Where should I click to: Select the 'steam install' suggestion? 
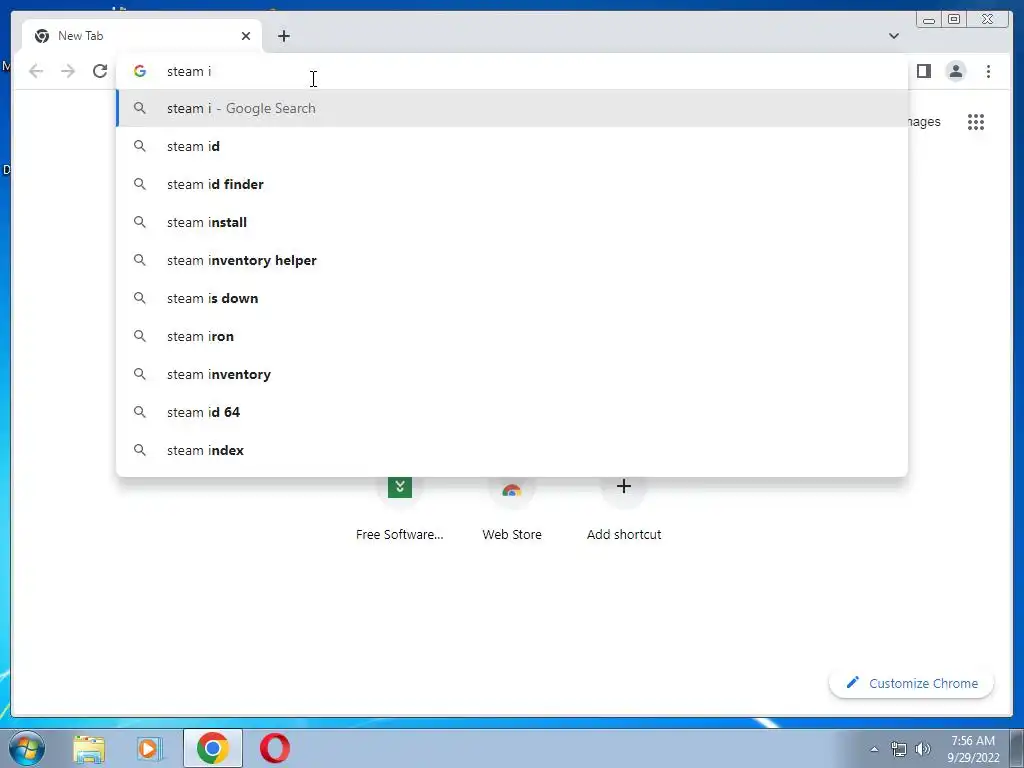[x=512, y=222]
